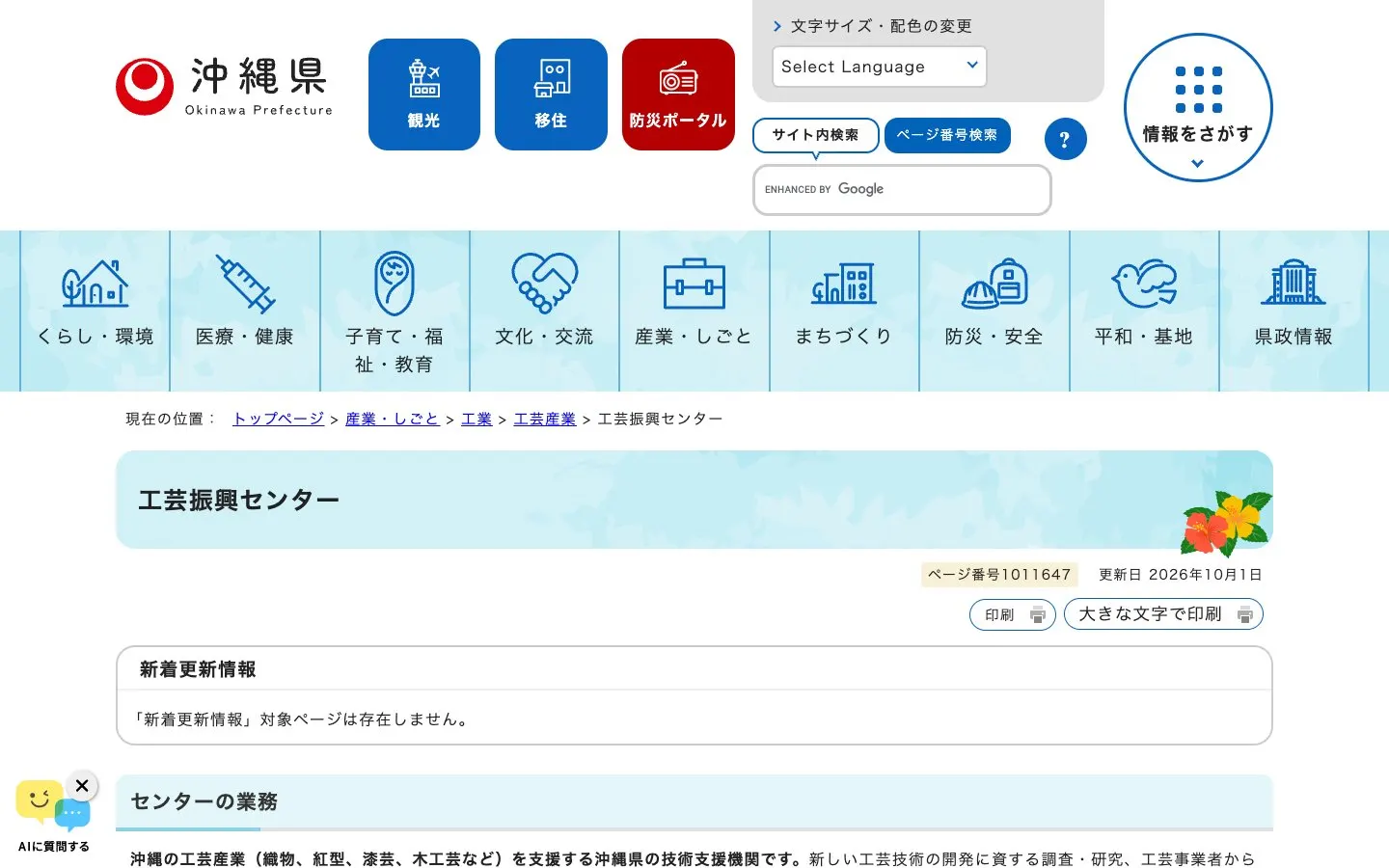
Task: Open the くらし・環境 house icon menu
Action: point(95,311)
